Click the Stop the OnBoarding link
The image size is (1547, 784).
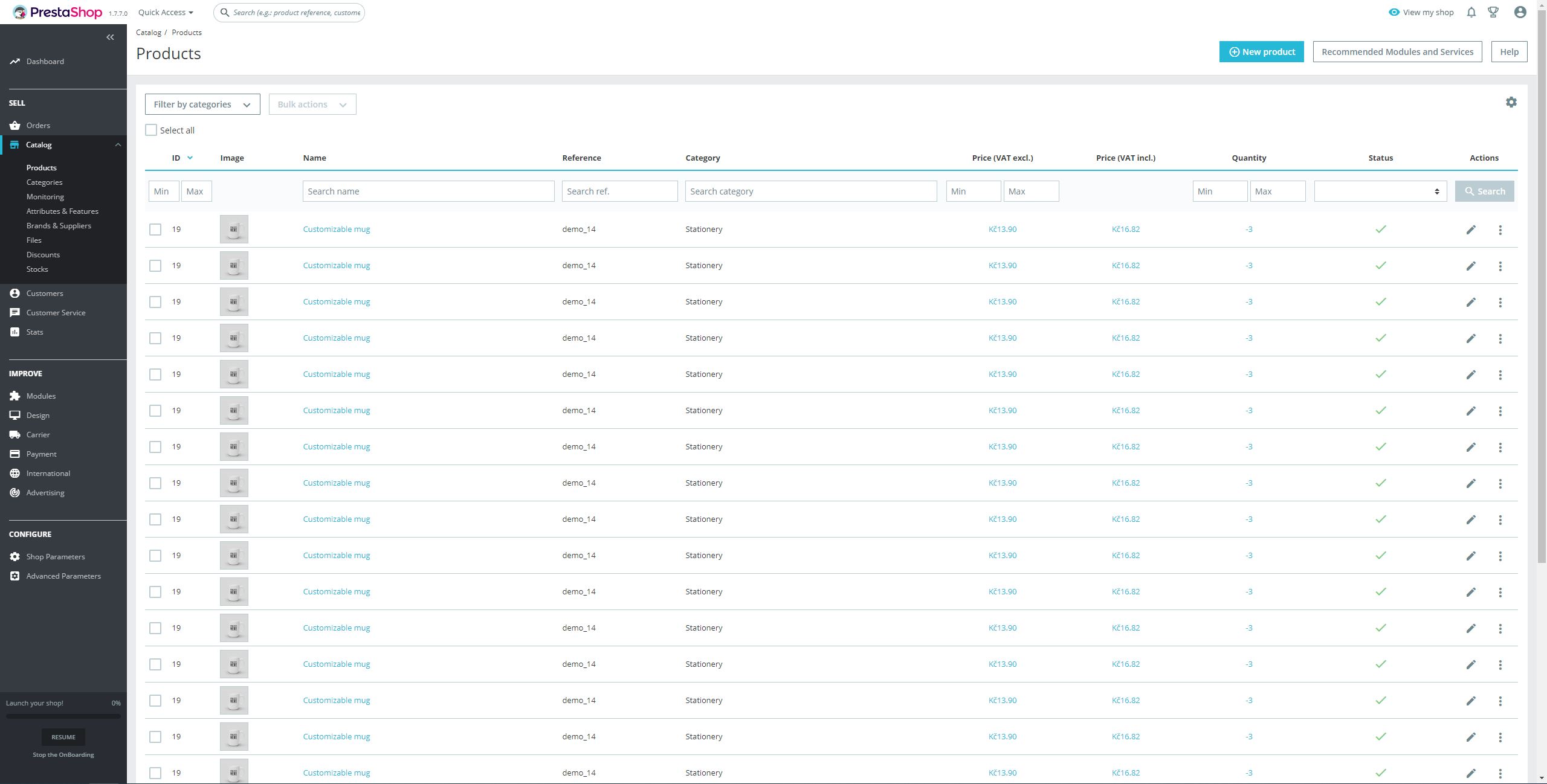point(63,754)
